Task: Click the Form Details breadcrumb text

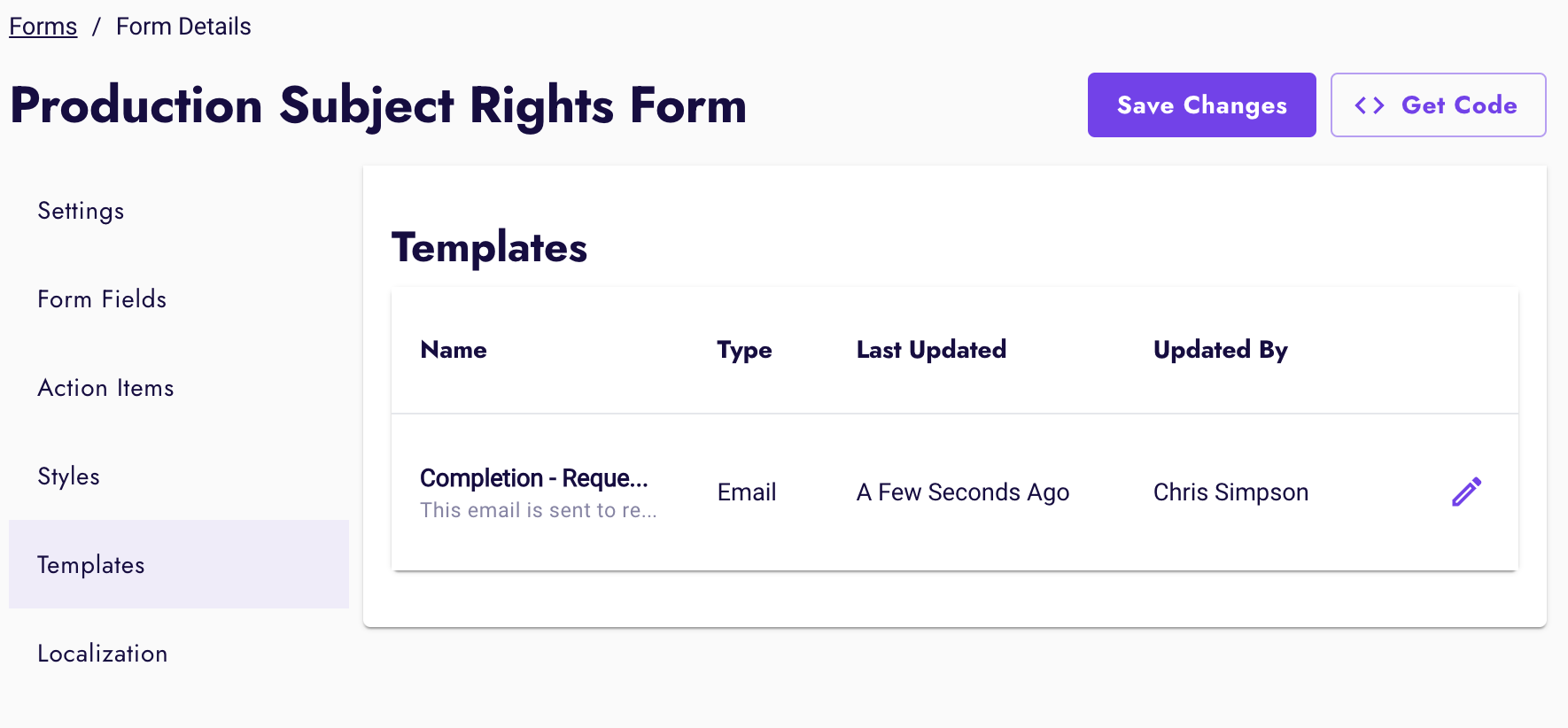Action: pos(183,27)
